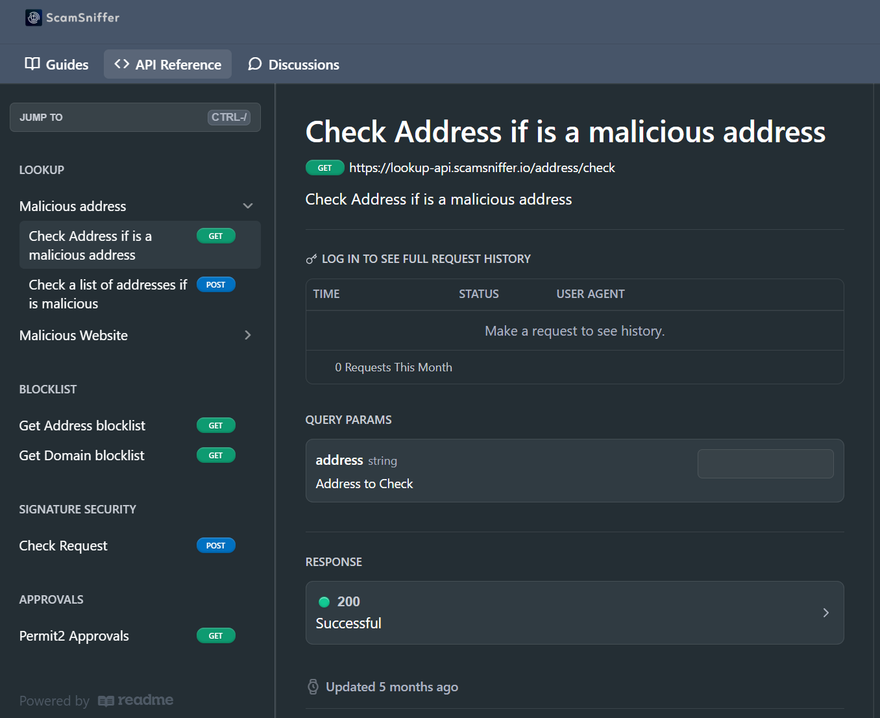Viewport: 880px width, 718px height.
Task: Click 'Make a request to see history.' text
Action: click(575, 331)
